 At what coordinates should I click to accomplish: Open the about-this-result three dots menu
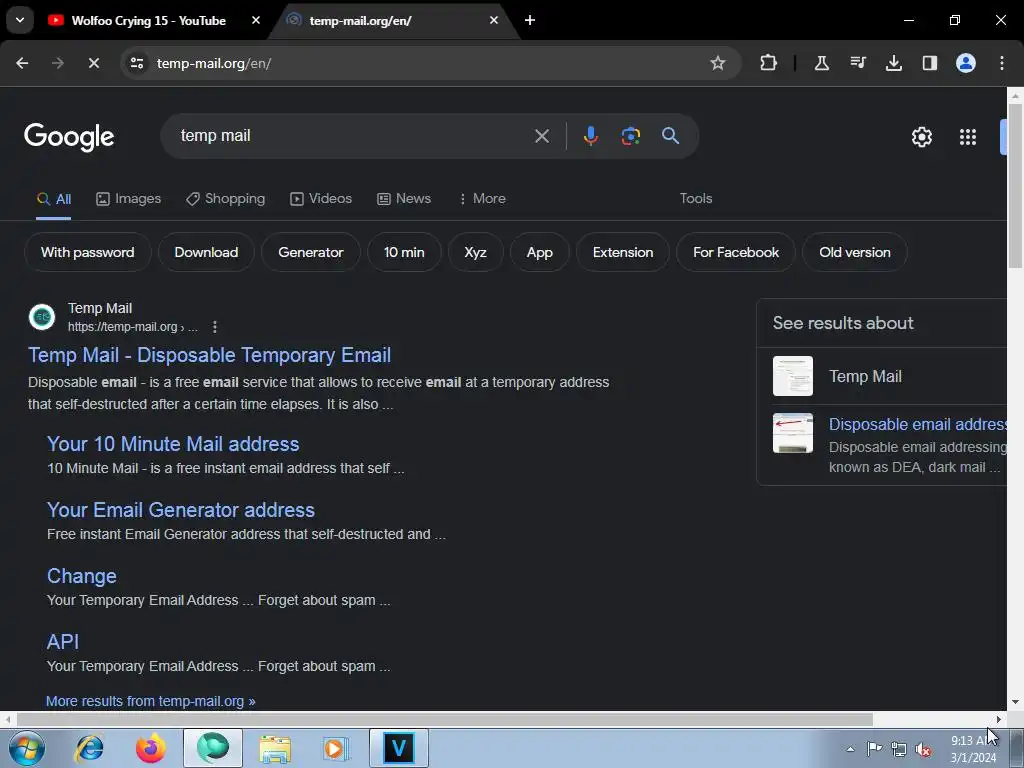click(215, 327)
